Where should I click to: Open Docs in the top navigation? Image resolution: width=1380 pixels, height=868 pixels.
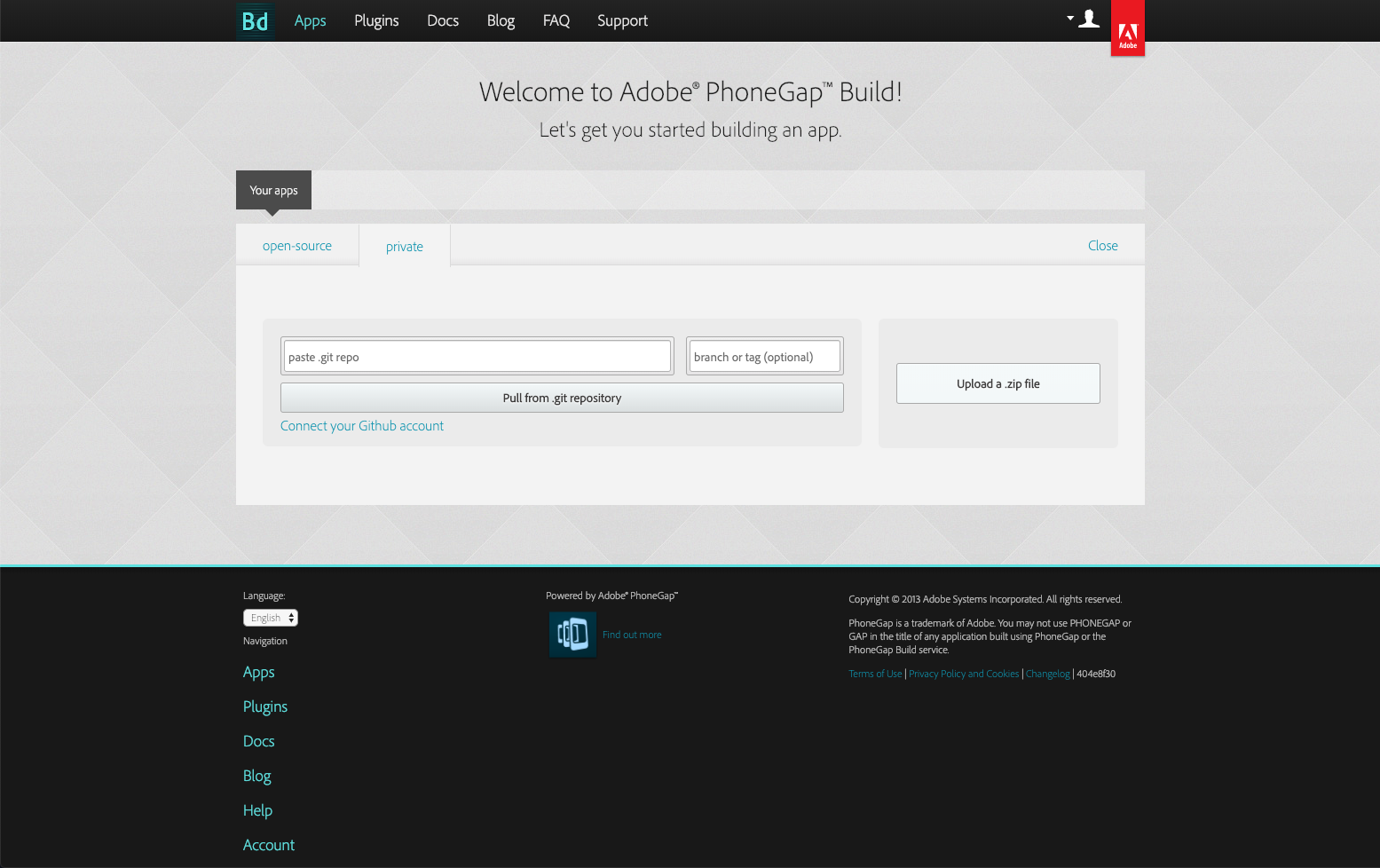pos(443,20)
